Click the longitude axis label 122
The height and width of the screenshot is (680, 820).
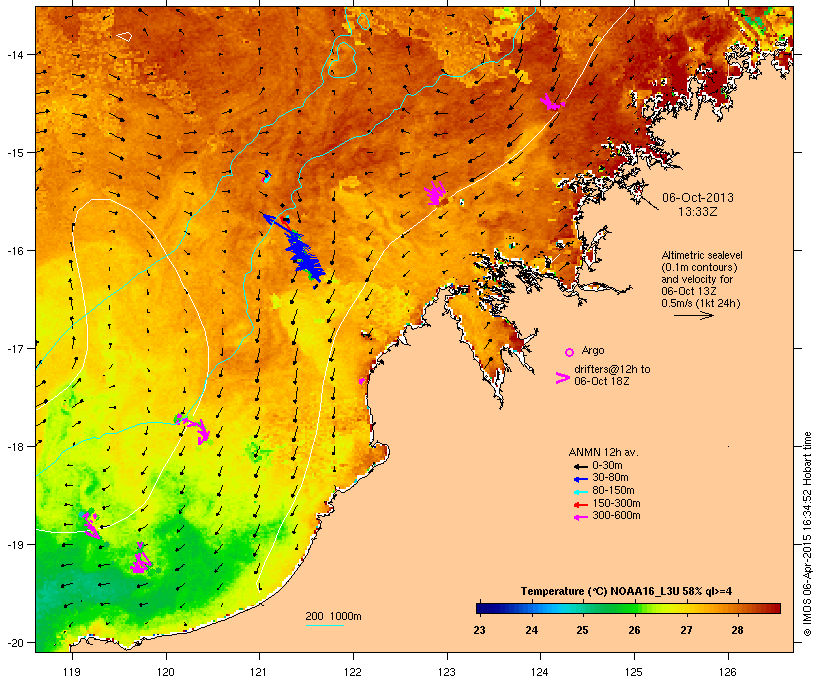tap(353, 672)
